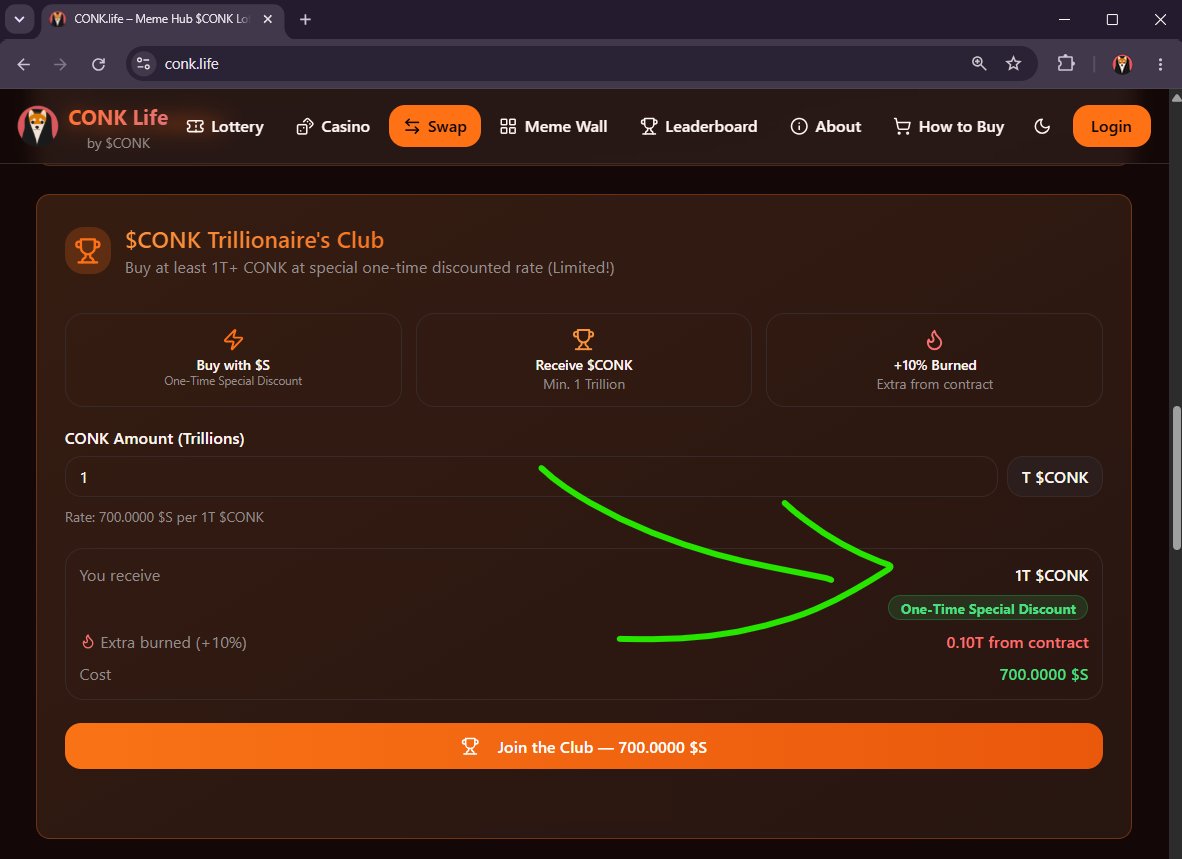Screen dimensions: 1182x859
Task: Open a new browser tab
Action: coord(305,20)
